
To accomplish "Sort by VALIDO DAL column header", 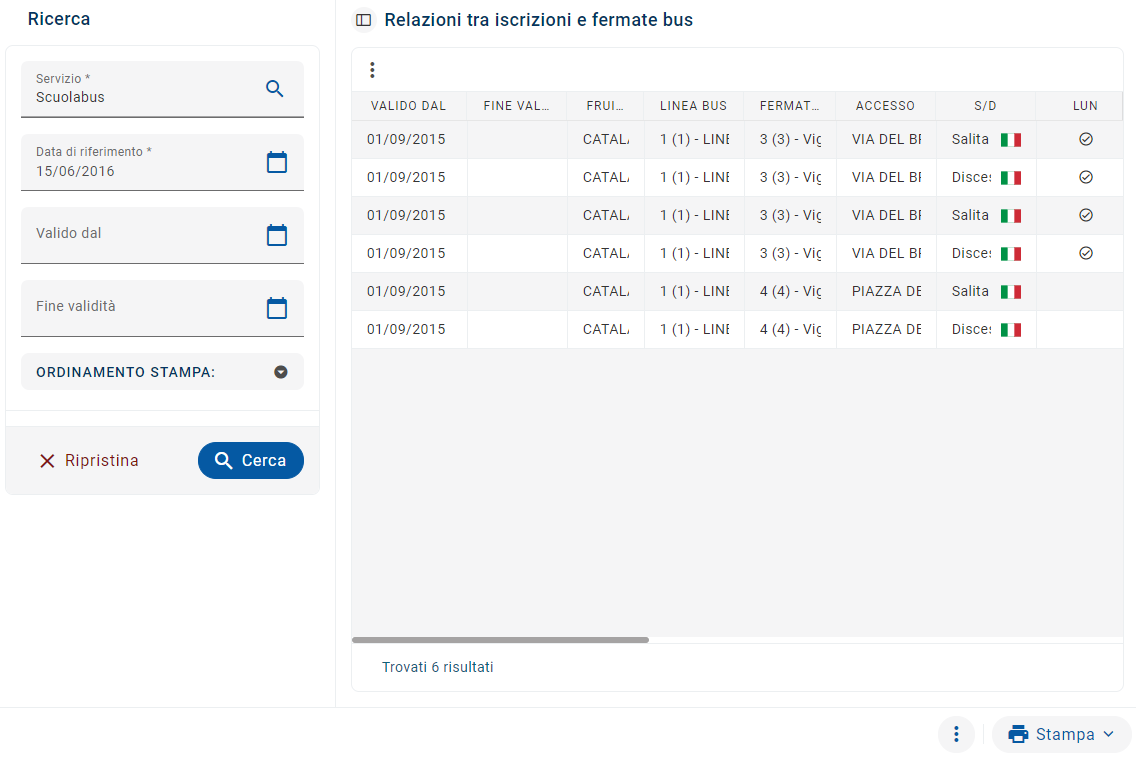I will pos(409,106).
